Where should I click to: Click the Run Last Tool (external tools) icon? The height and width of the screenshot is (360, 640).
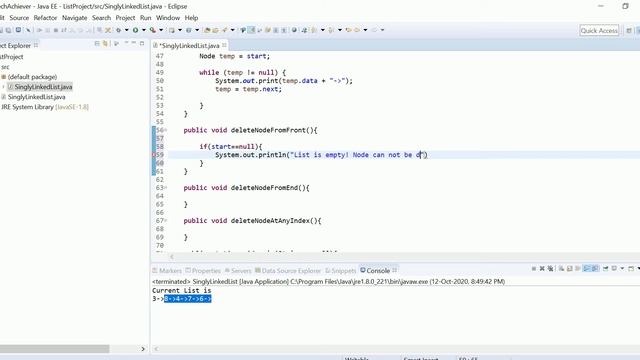click(153, 30)
